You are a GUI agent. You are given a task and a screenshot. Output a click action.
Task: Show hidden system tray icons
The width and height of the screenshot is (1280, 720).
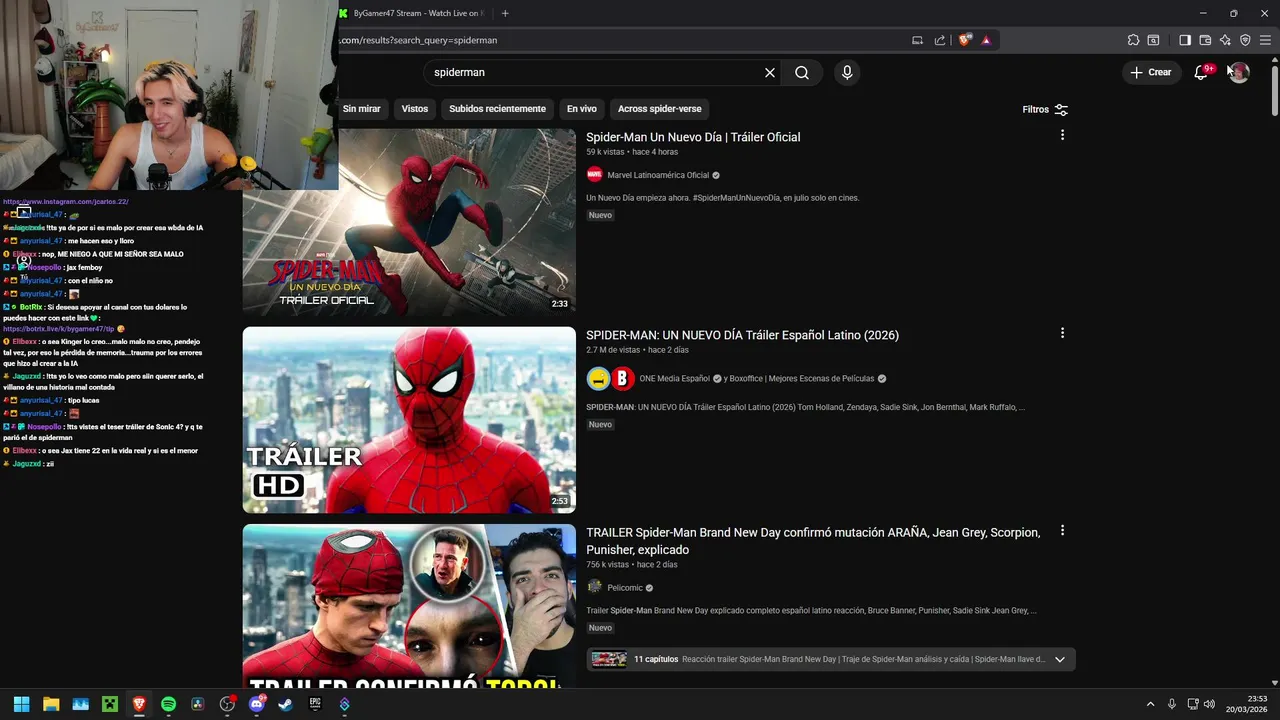[1150, 704]
